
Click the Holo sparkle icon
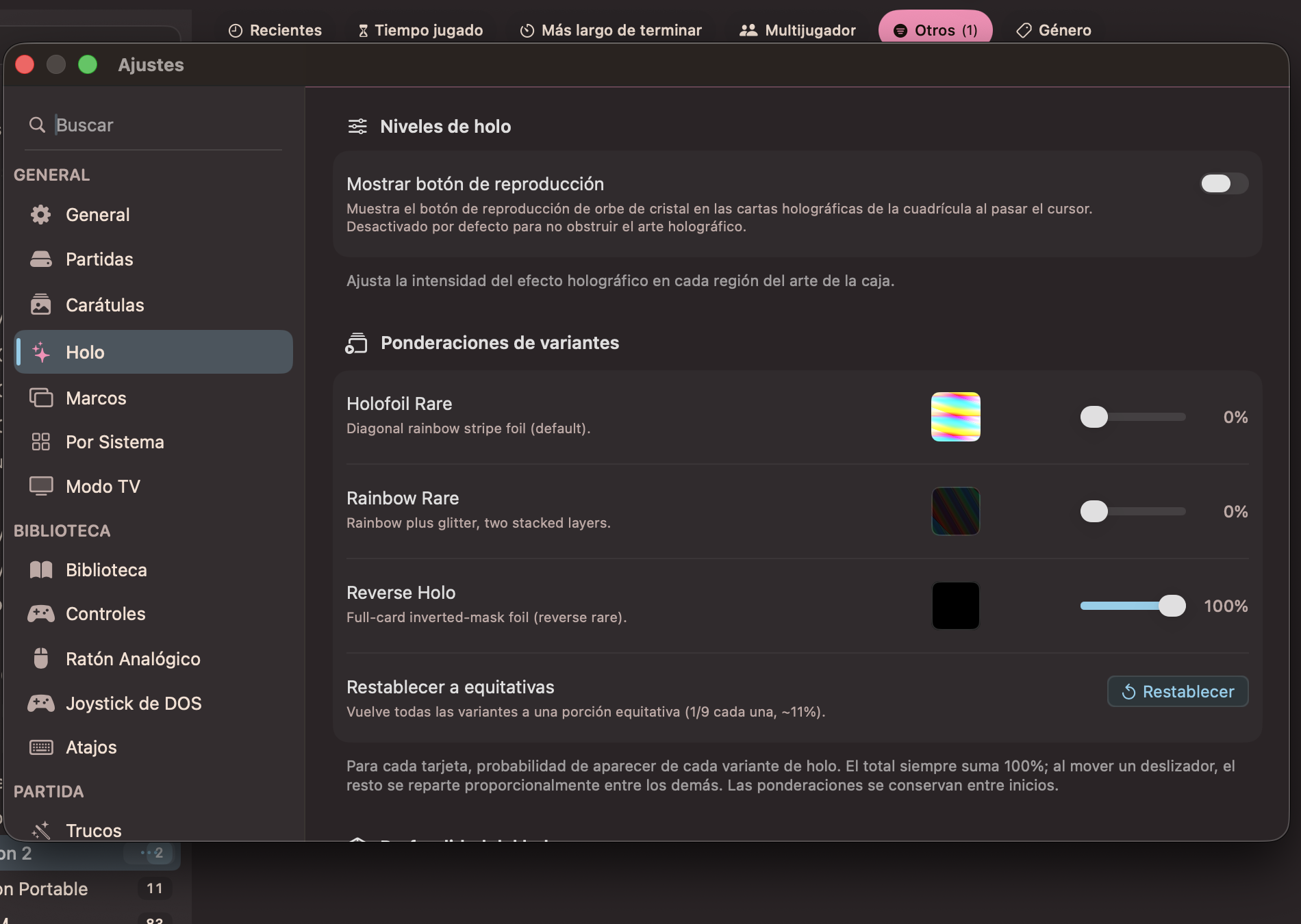pos(40,352)
